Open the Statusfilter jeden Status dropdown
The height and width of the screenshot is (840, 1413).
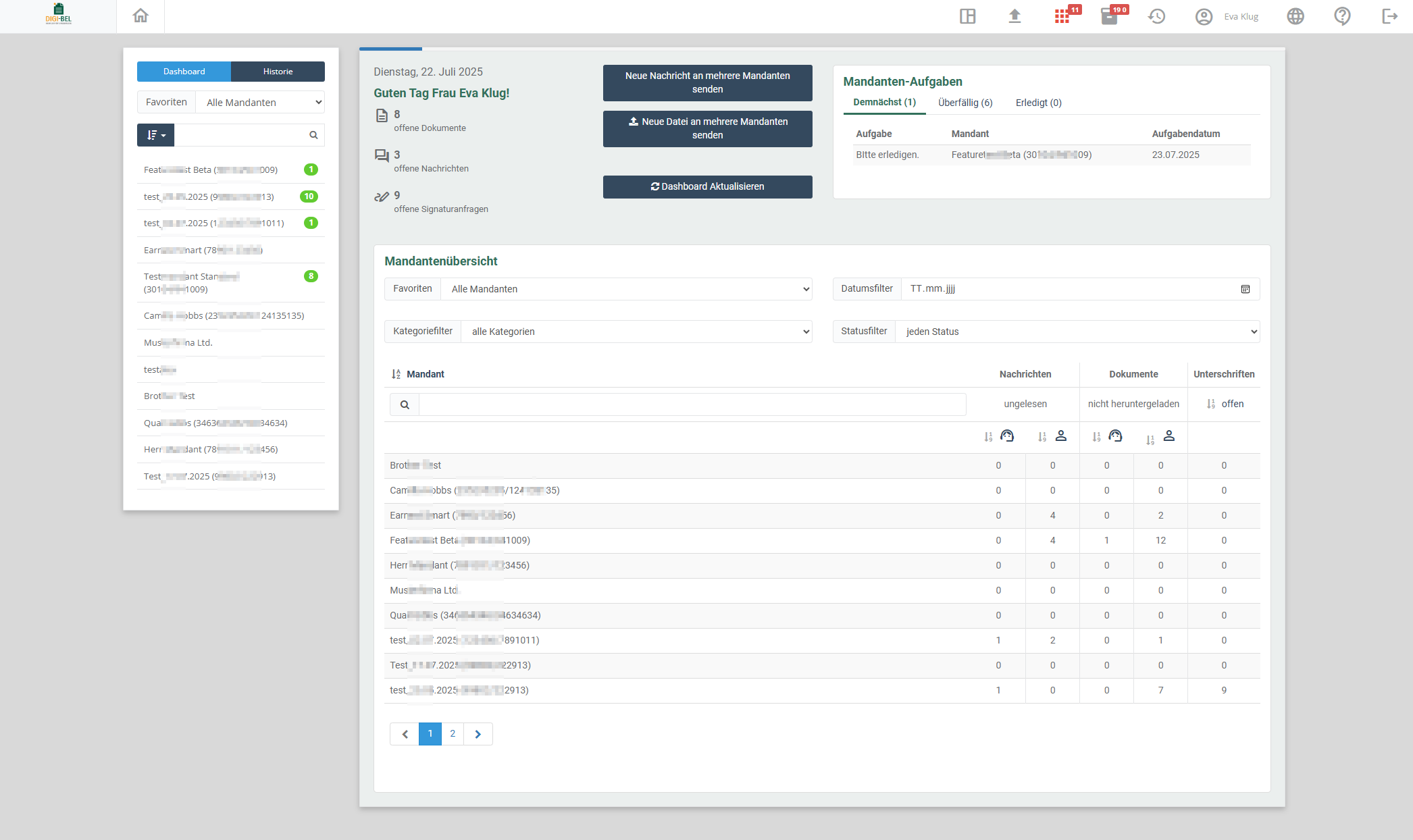pos(1077,332)
